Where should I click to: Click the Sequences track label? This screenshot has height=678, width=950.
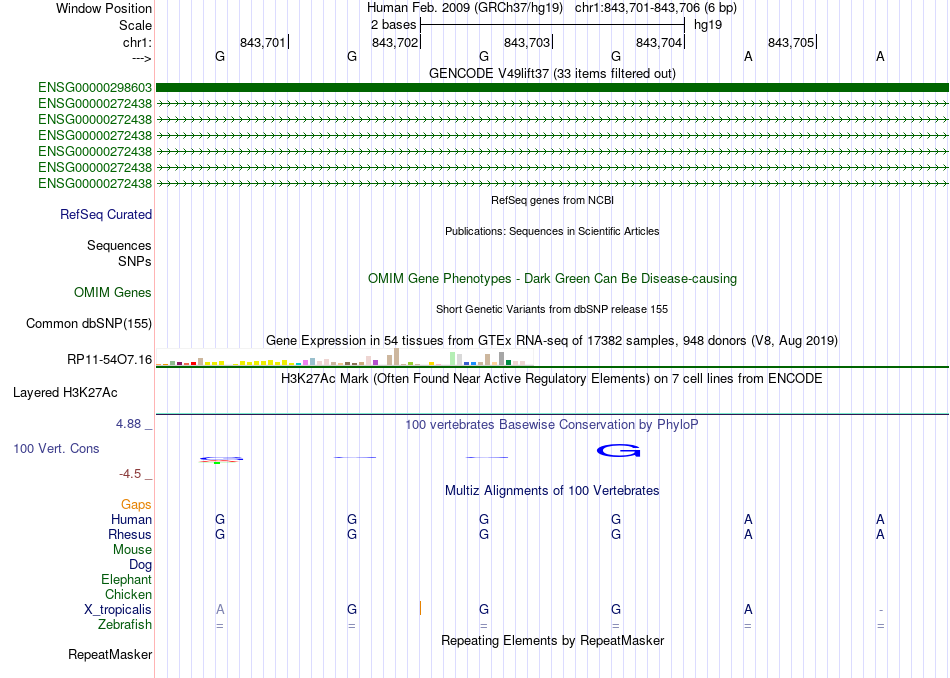tap(119, 245)
